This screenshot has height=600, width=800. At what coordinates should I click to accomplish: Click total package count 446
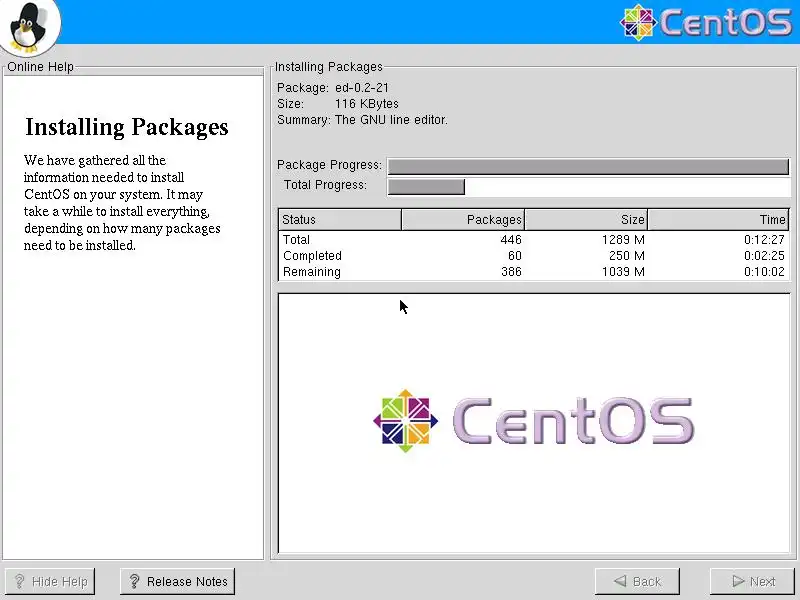pos(511,240)
